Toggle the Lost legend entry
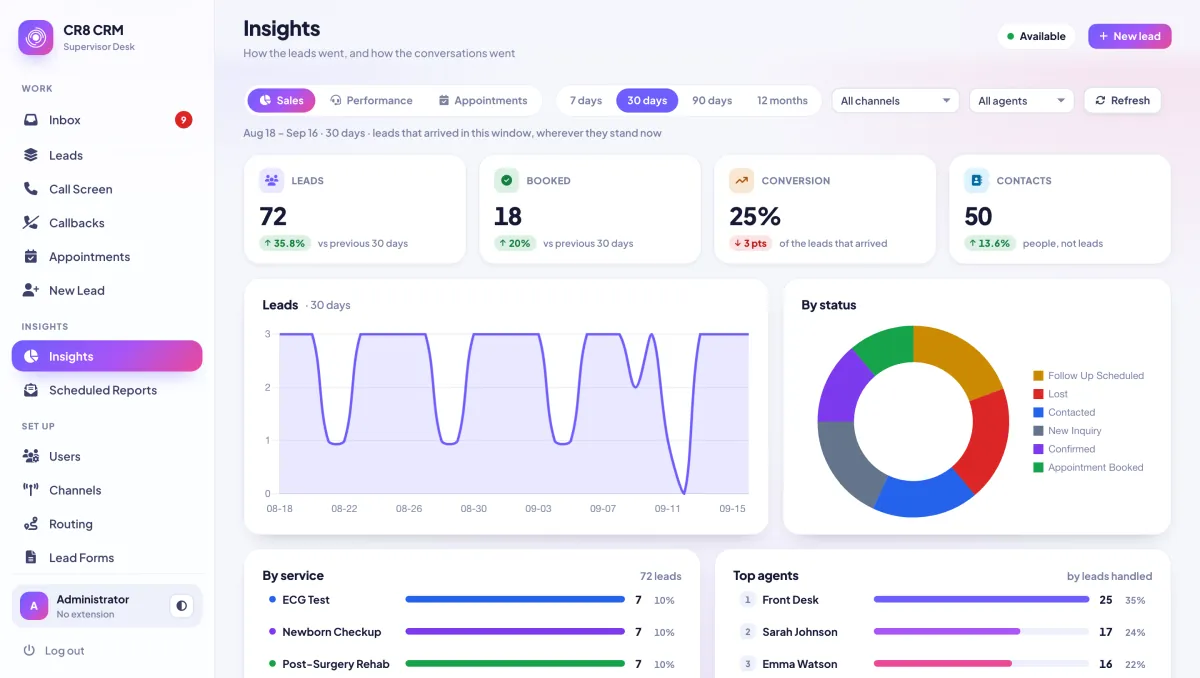The height and width of the screenshot is (678, 1200). pos(1050,394)
